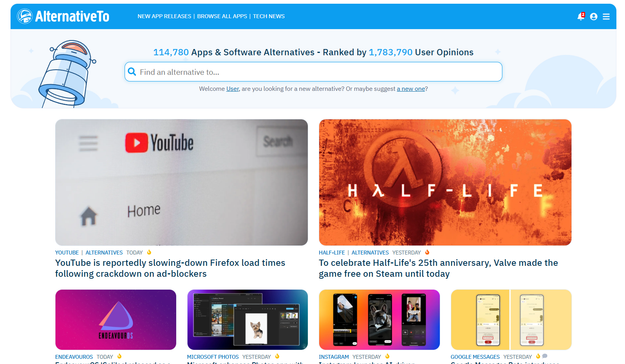This screenshot has width=625, height=364.
Task: Click the User profile link
Action: (x=232, y=89)
